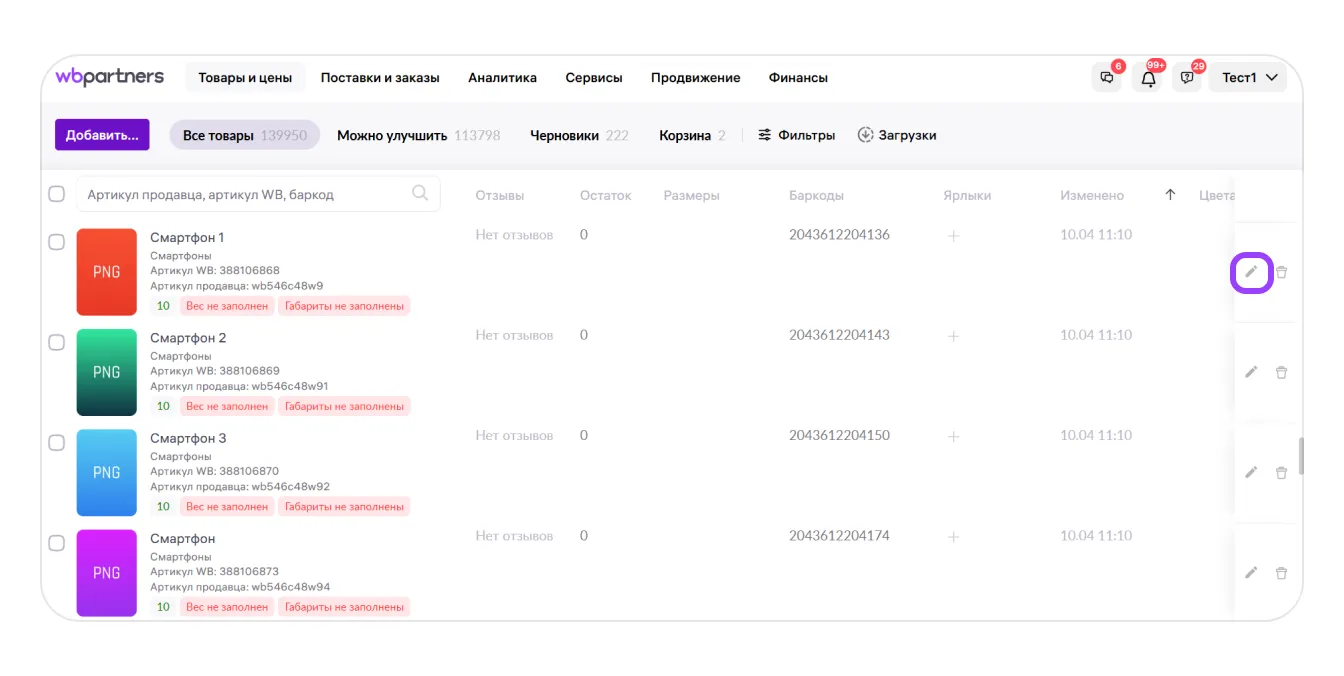Open Загрузки downloads link

pyautogui.click(x=897, y=135)
